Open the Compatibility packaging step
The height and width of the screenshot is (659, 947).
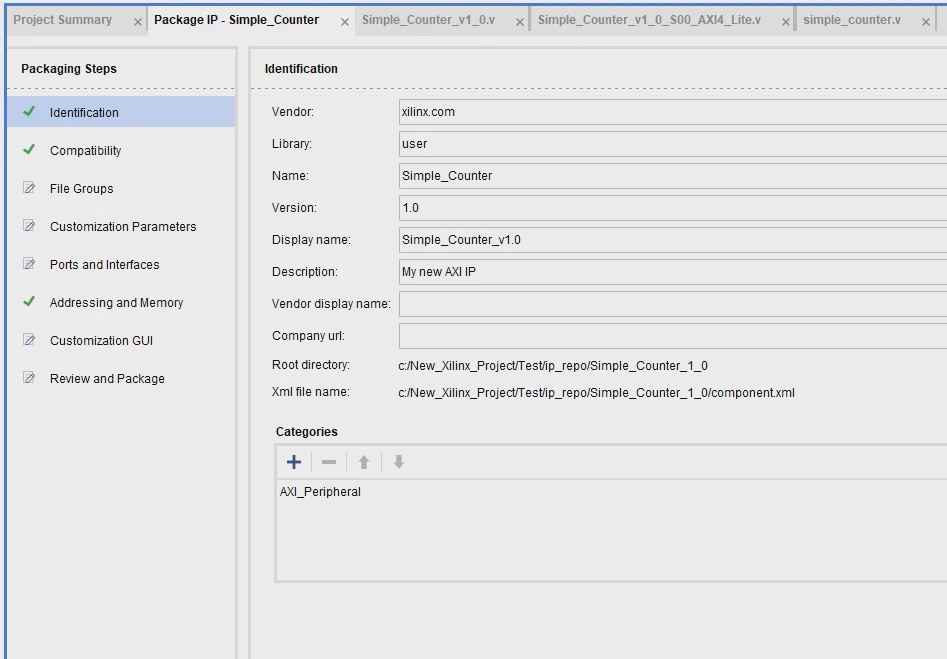click(121, 150)
